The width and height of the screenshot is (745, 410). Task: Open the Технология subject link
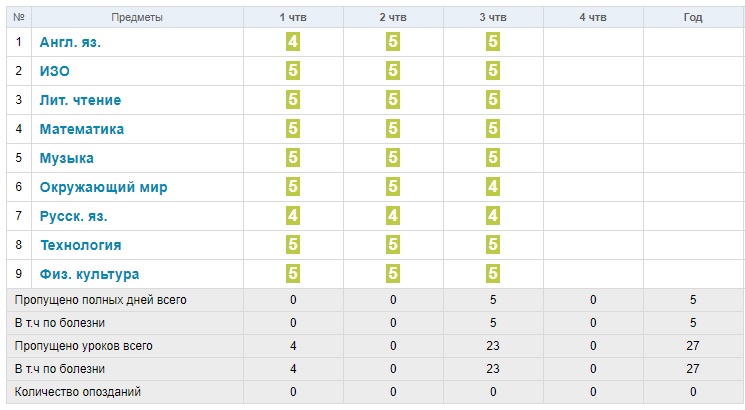(x=81, y=245)
